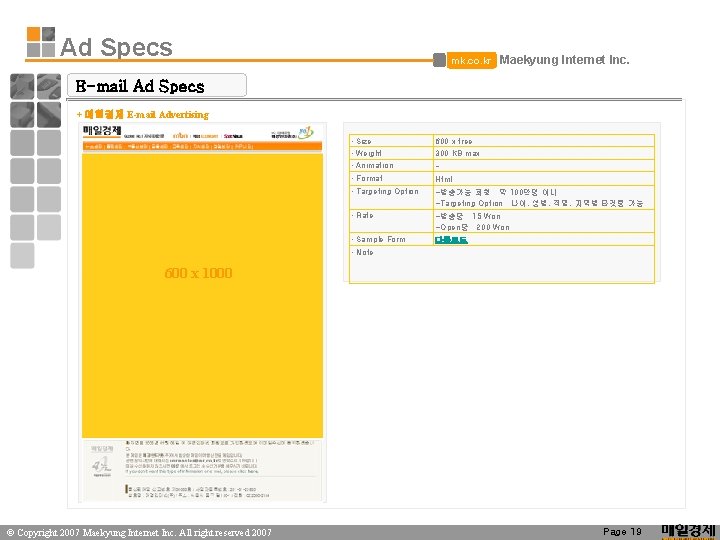
Task: Click the 'Page 19' footer label
Action: tap(622, 532)
